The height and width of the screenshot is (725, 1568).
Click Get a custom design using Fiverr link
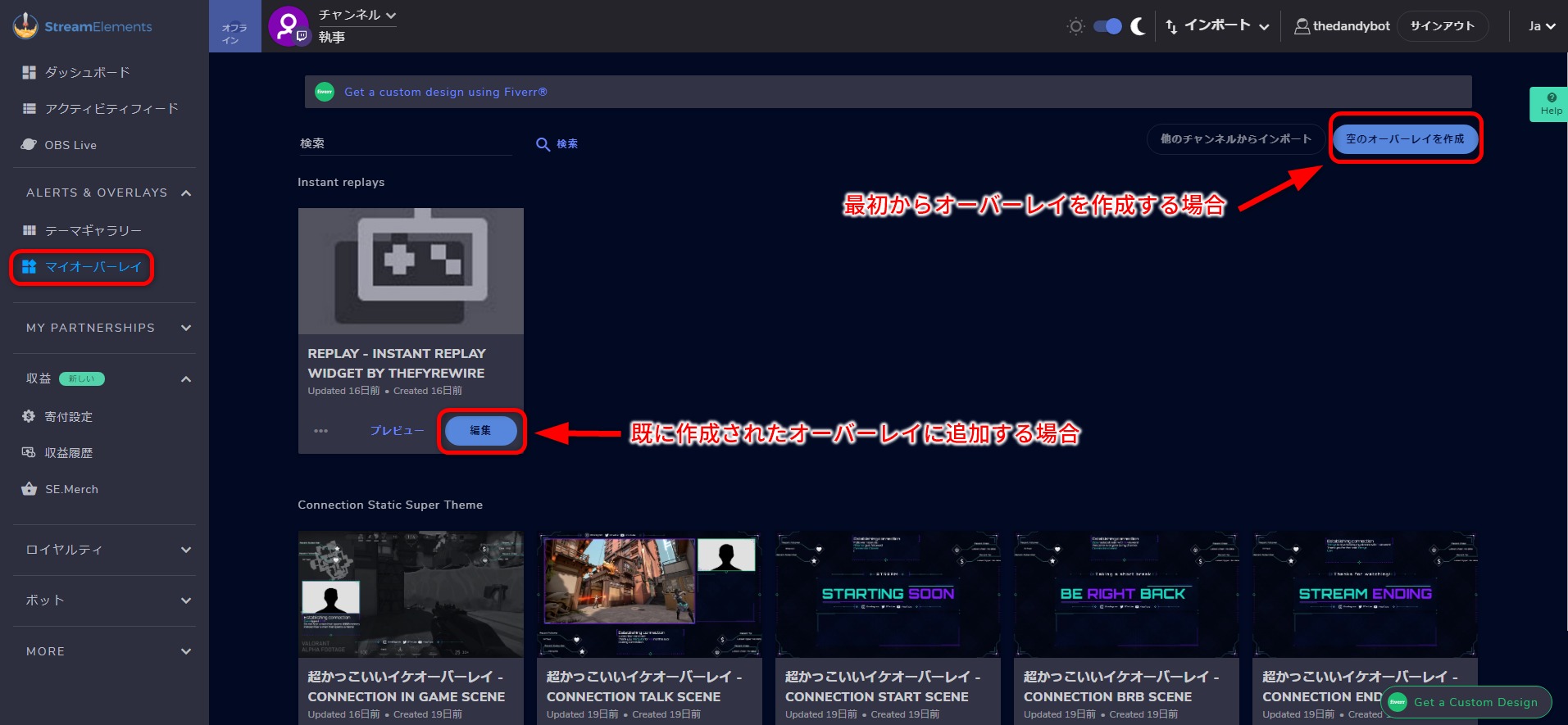click(446, 92)
